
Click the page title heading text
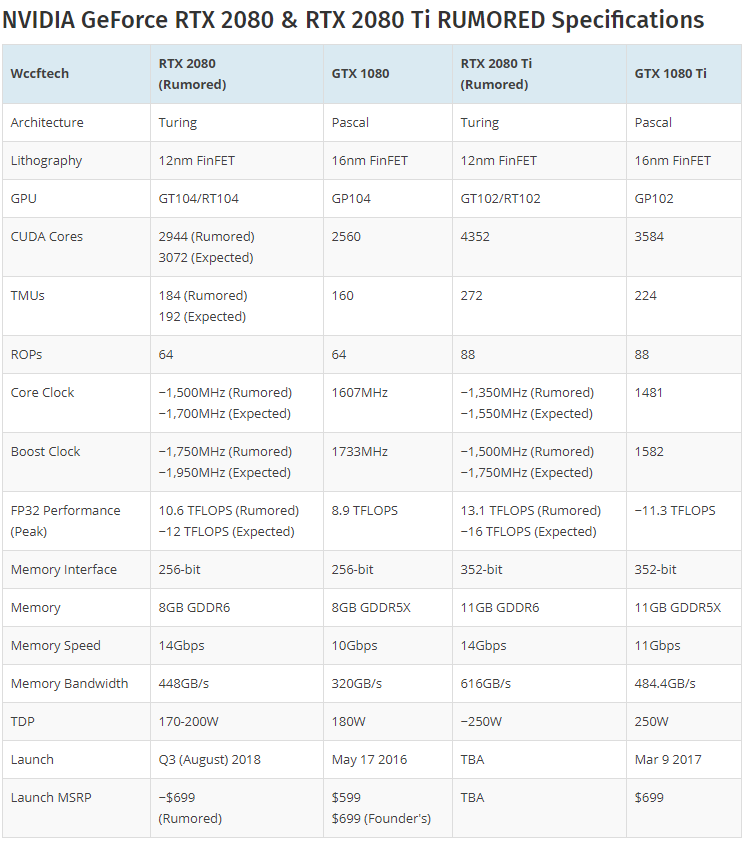[x=353, y=20]
